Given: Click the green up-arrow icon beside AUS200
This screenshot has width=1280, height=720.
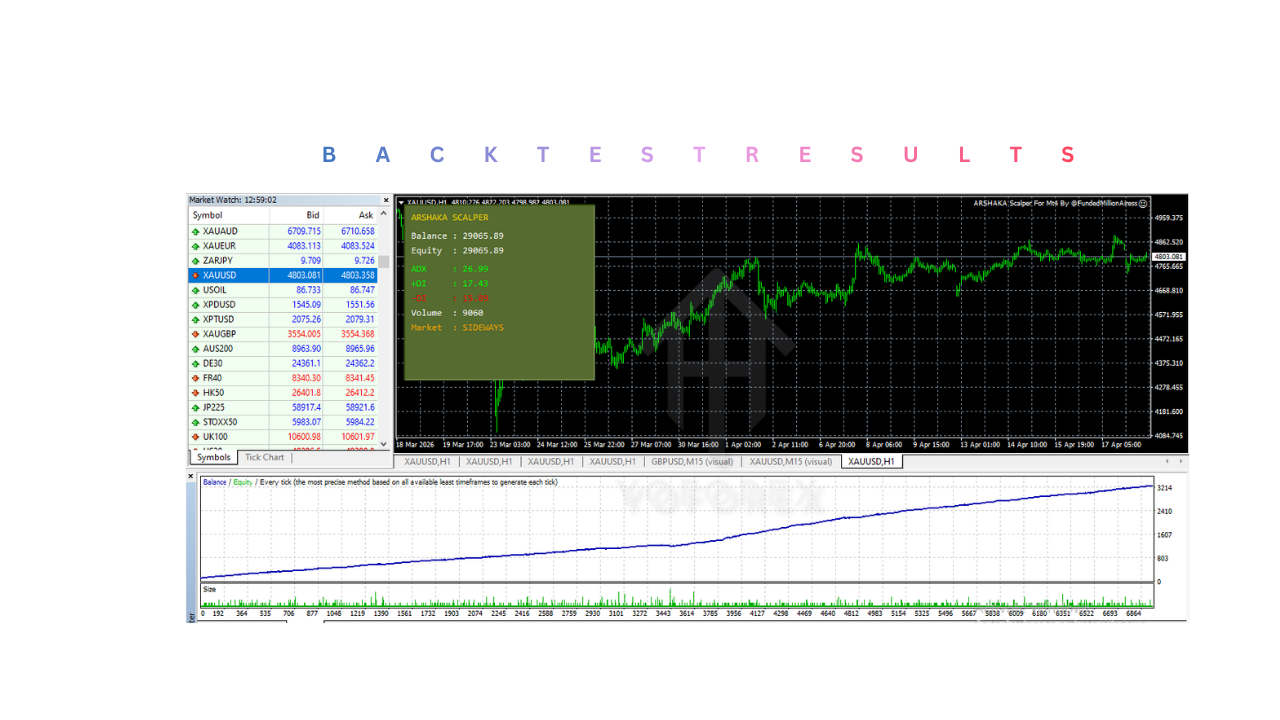Looking at the screenshot, I should (195, 350).
